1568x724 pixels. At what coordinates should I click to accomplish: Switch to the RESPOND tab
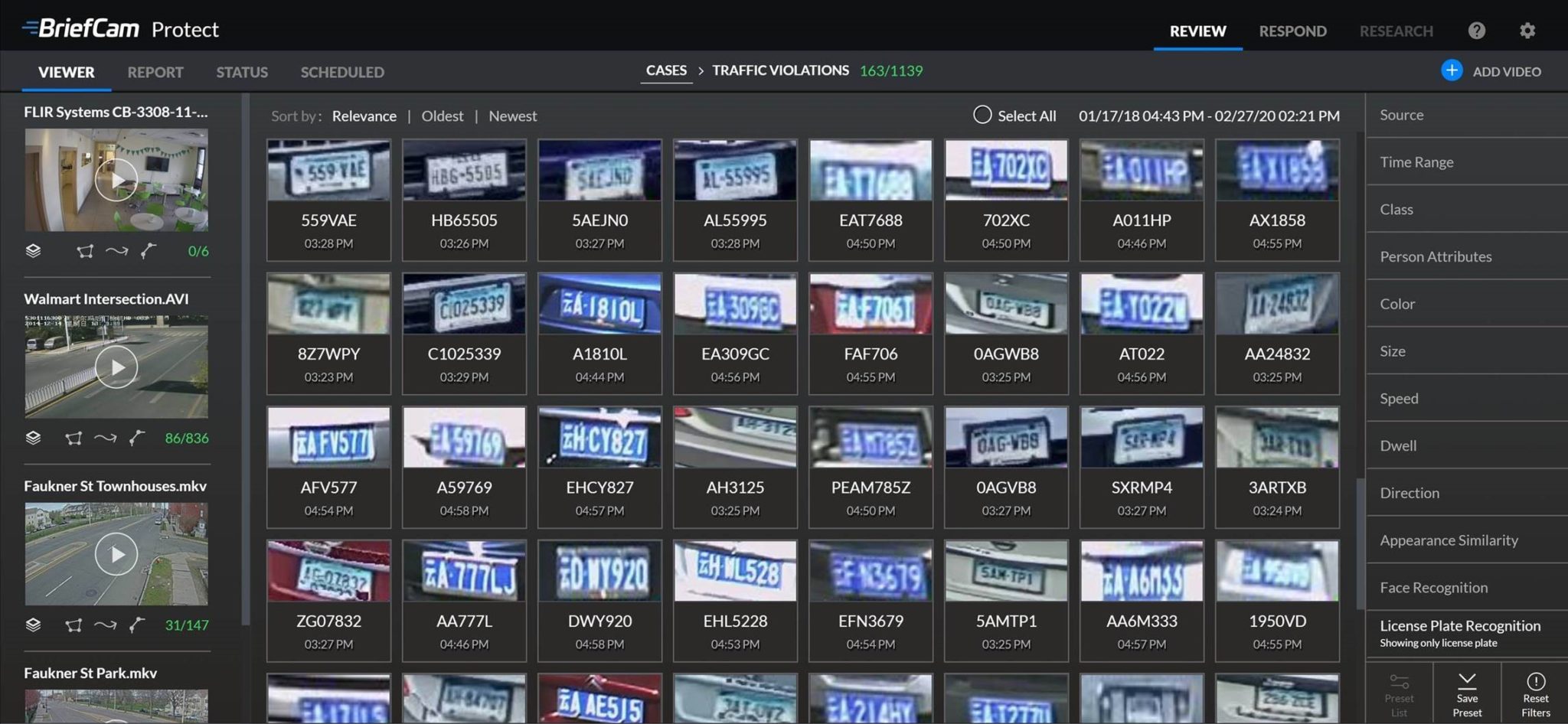[1292, 31]
